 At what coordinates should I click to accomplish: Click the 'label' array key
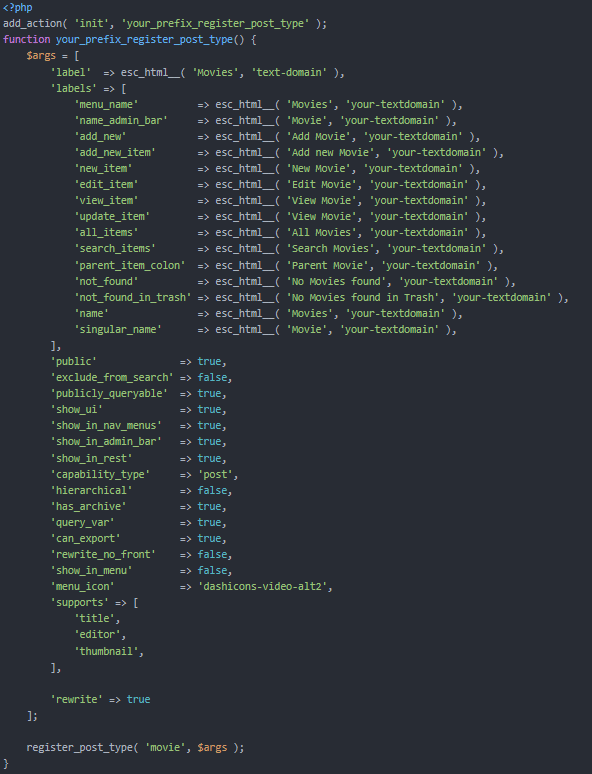71,72
